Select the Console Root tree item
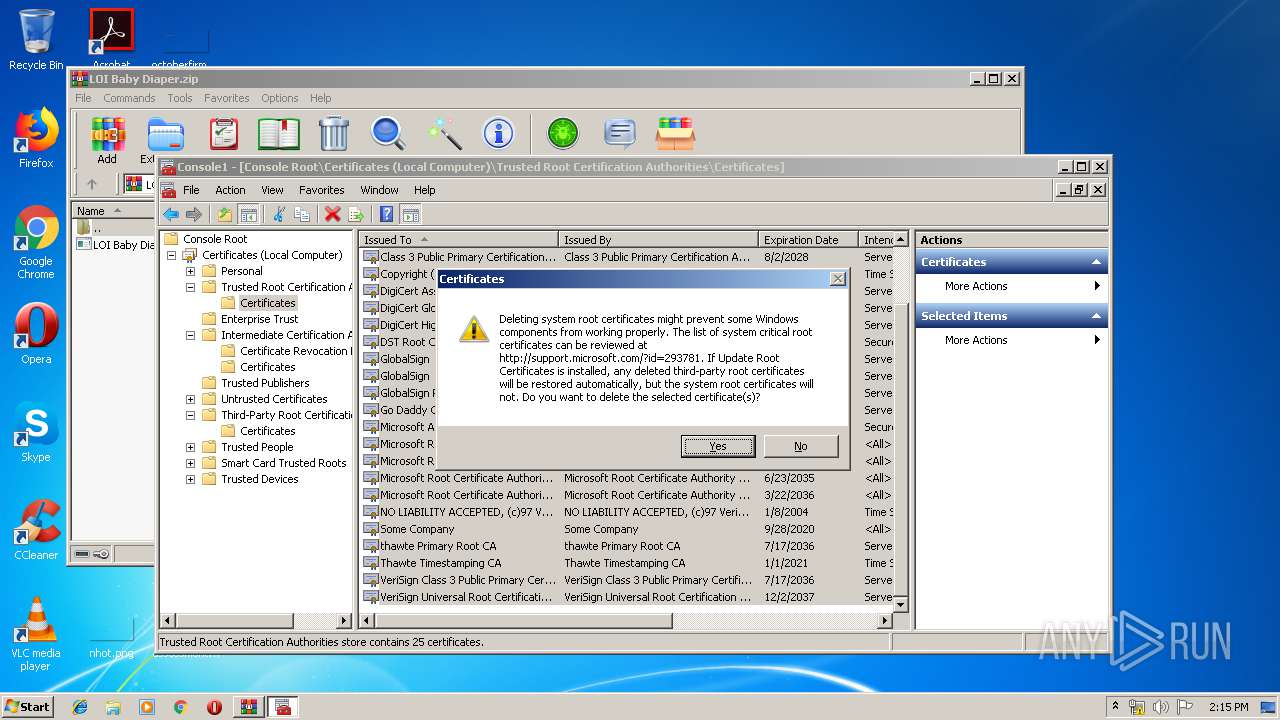Image resolution: width=1280 pixels, height=720 pixels. click(x=215, y=239)
